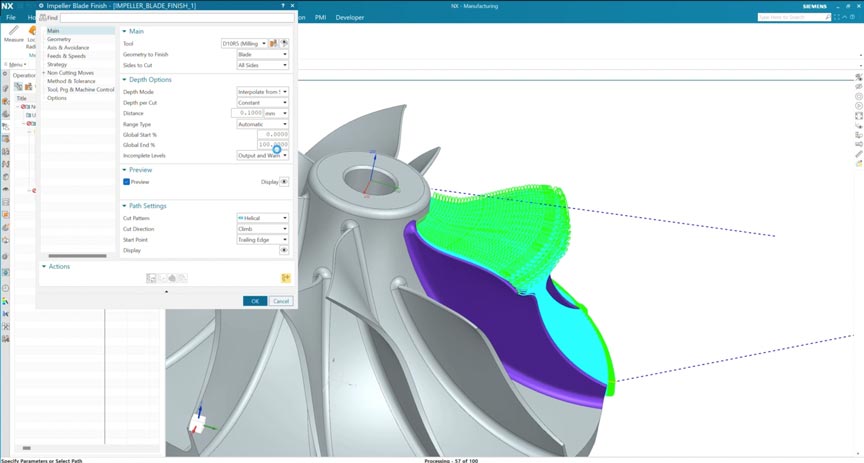Select Tool, Prg & Machine Control category

(80, 89)
